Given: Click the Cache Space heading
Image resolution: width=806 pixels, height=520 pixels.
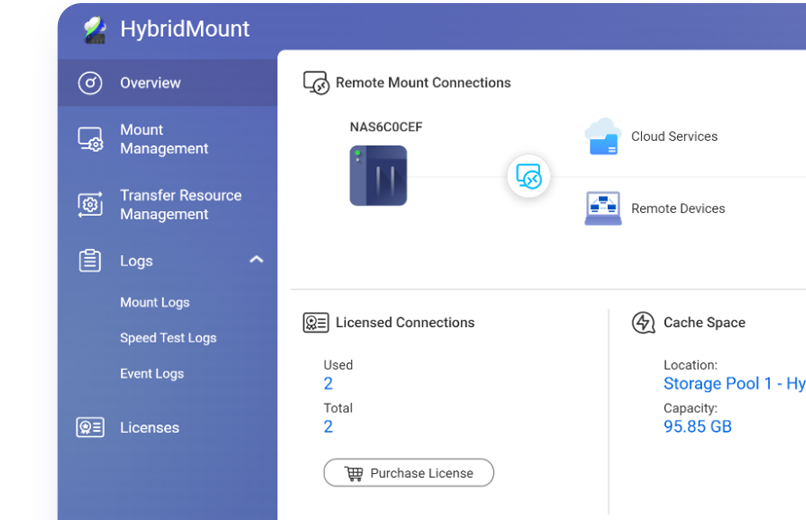Looking at the screenshot, I should [x=704, y=323].
